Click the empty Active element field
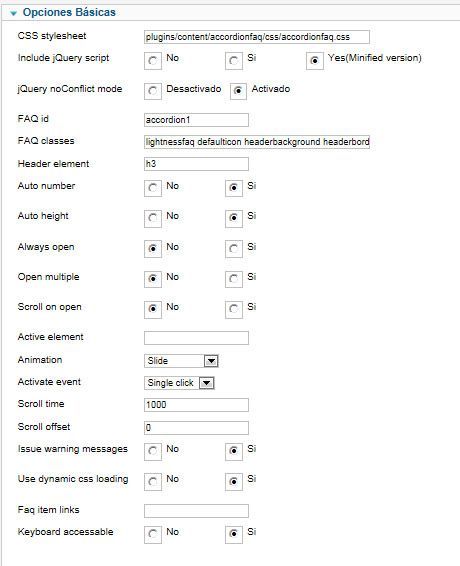 coord(196,338)
